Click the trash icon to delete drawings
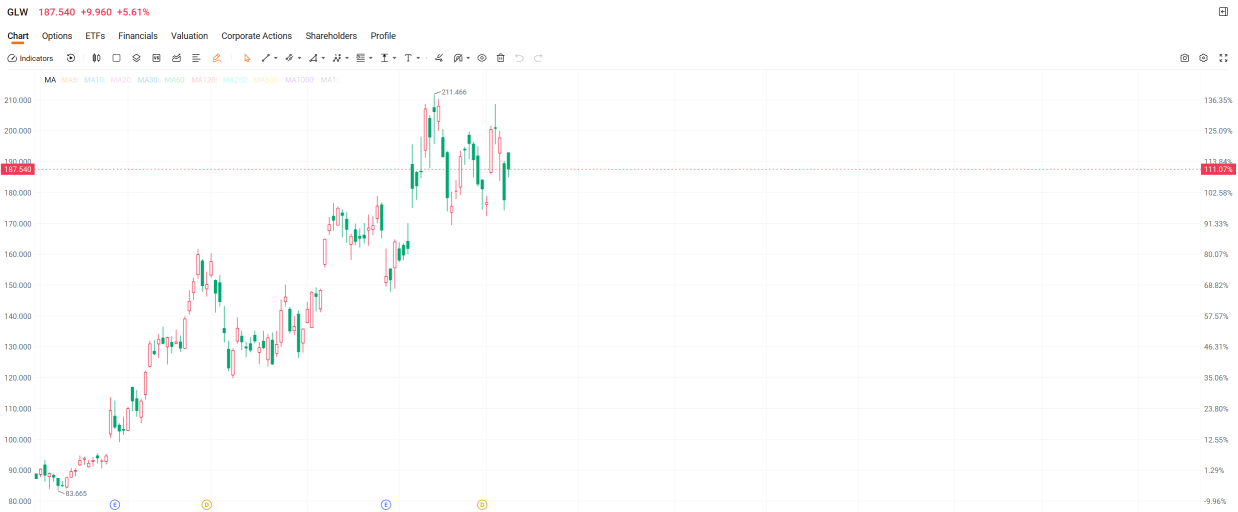This screenshot has height=512, width=1238. click(x=501, y=58)
